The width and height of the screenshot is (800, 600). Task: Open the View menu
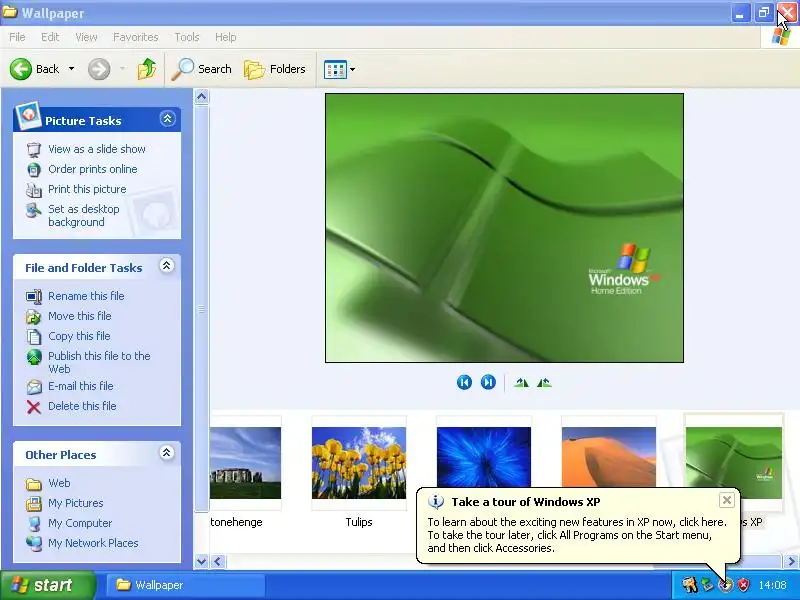click(86, 37)
